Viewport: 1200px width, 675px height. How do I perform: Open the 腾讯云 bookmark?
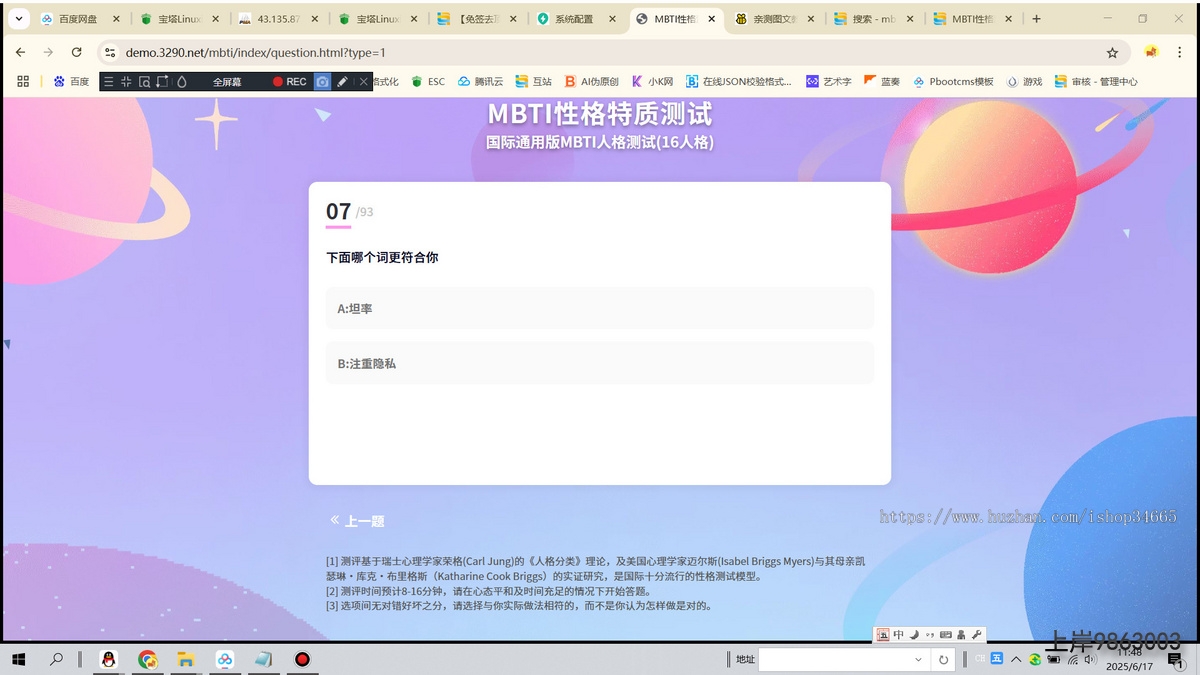(480, 82)
